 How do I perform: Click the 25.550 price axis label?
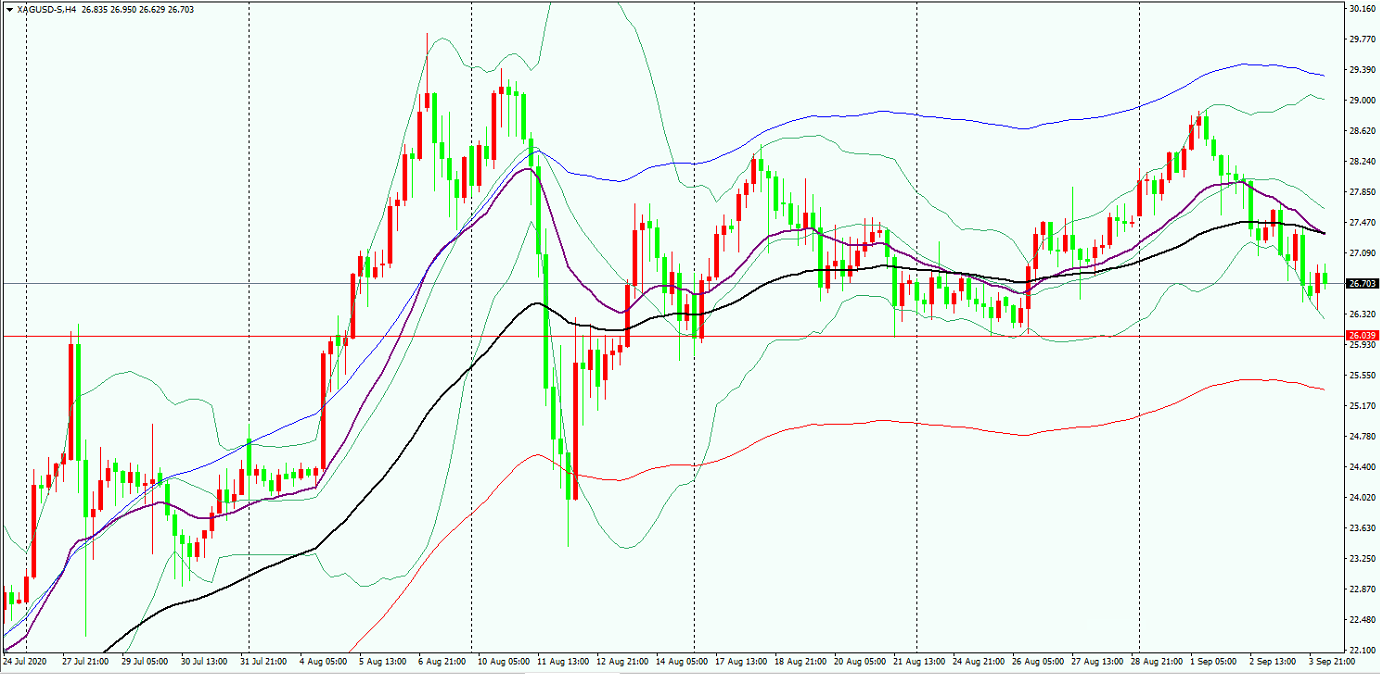[x=1361, y=375]
